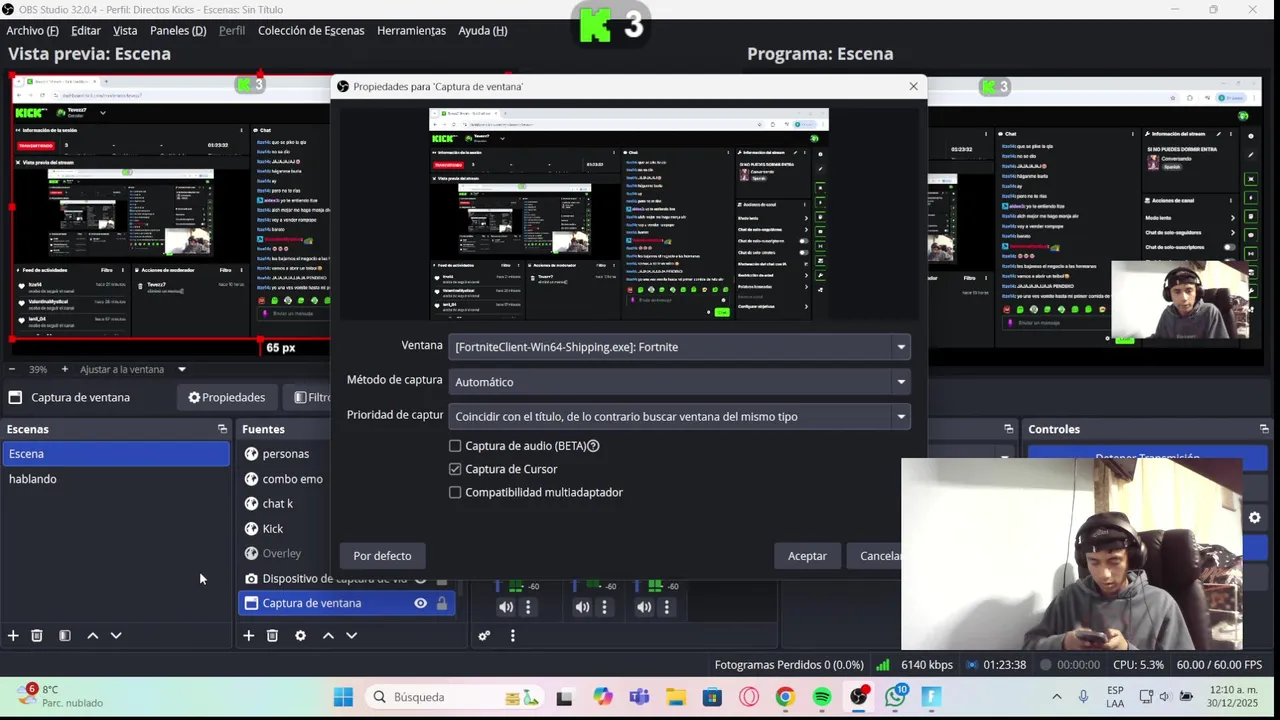Click the Propiedades button in source toolbar
The image size is (1280, 720).
(x=227, y=397)
